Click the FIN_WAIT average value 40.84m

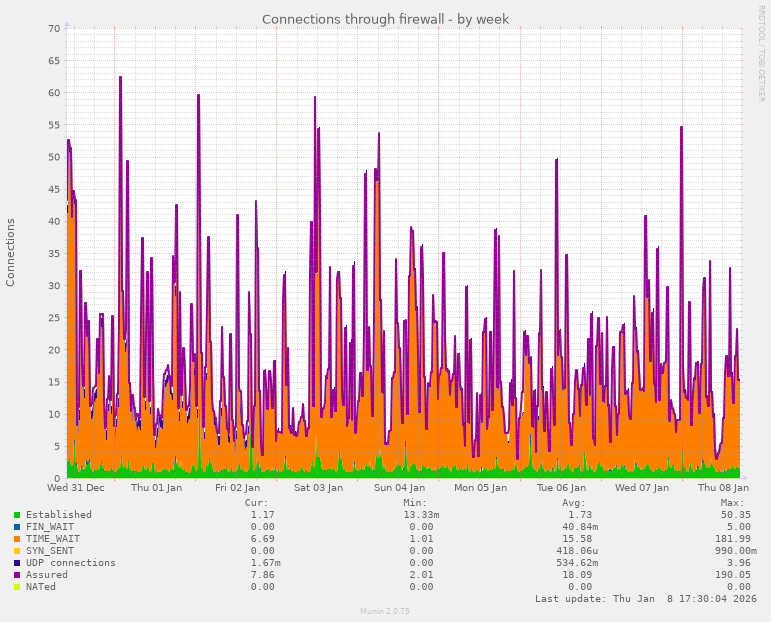[x=580, y=527]
